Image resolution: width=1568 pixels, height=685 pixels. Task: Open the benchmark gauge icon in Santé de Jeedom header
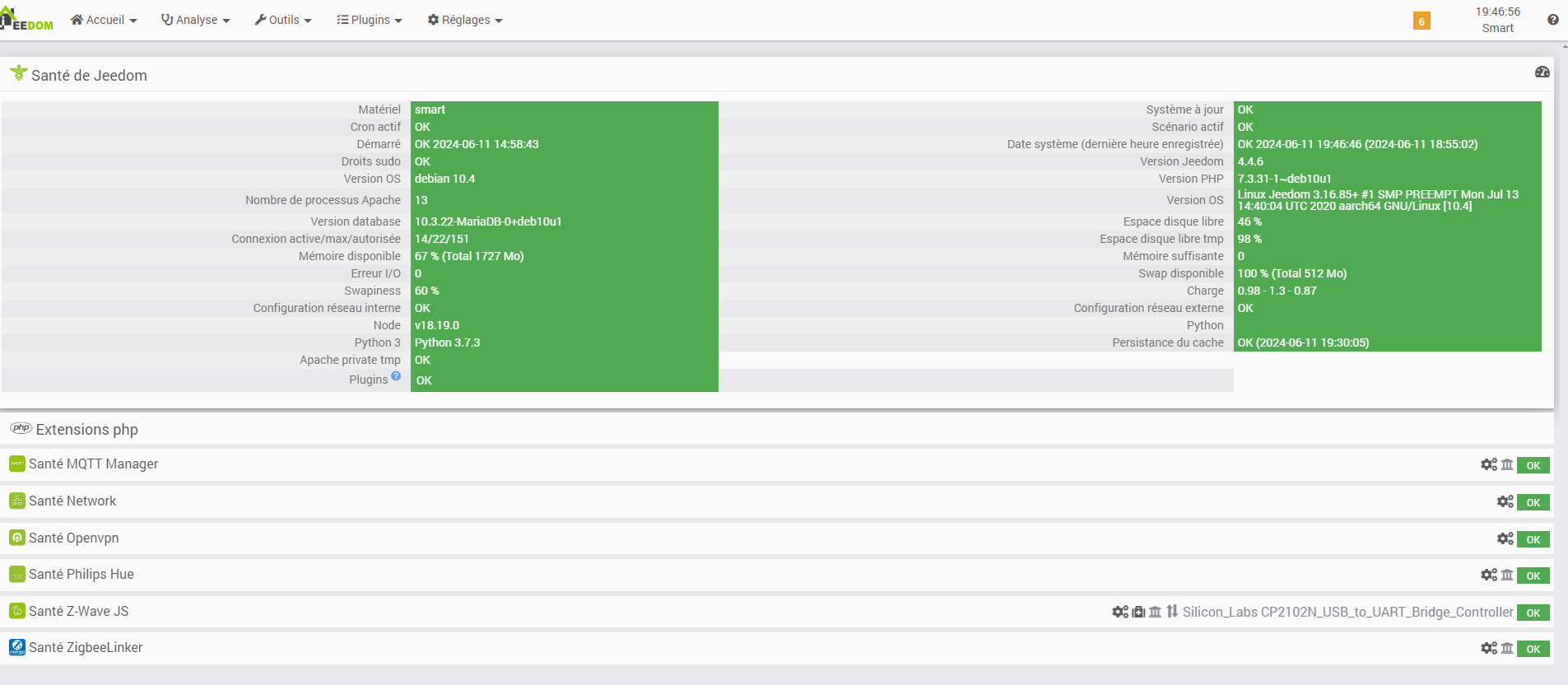tap(1542, 72)
